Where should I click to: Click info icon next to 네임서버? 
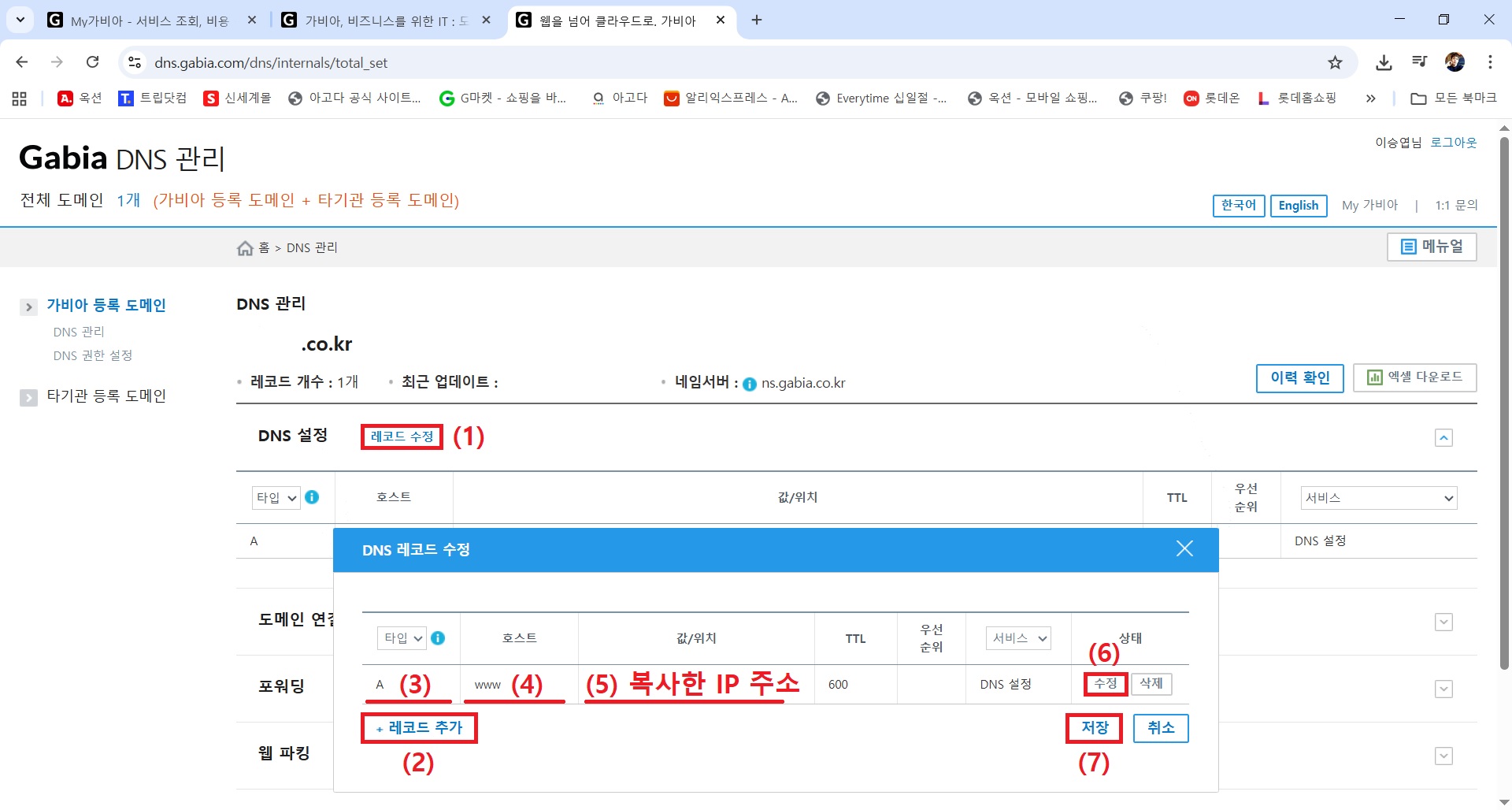pyautogui.click(x=750, y=384)
